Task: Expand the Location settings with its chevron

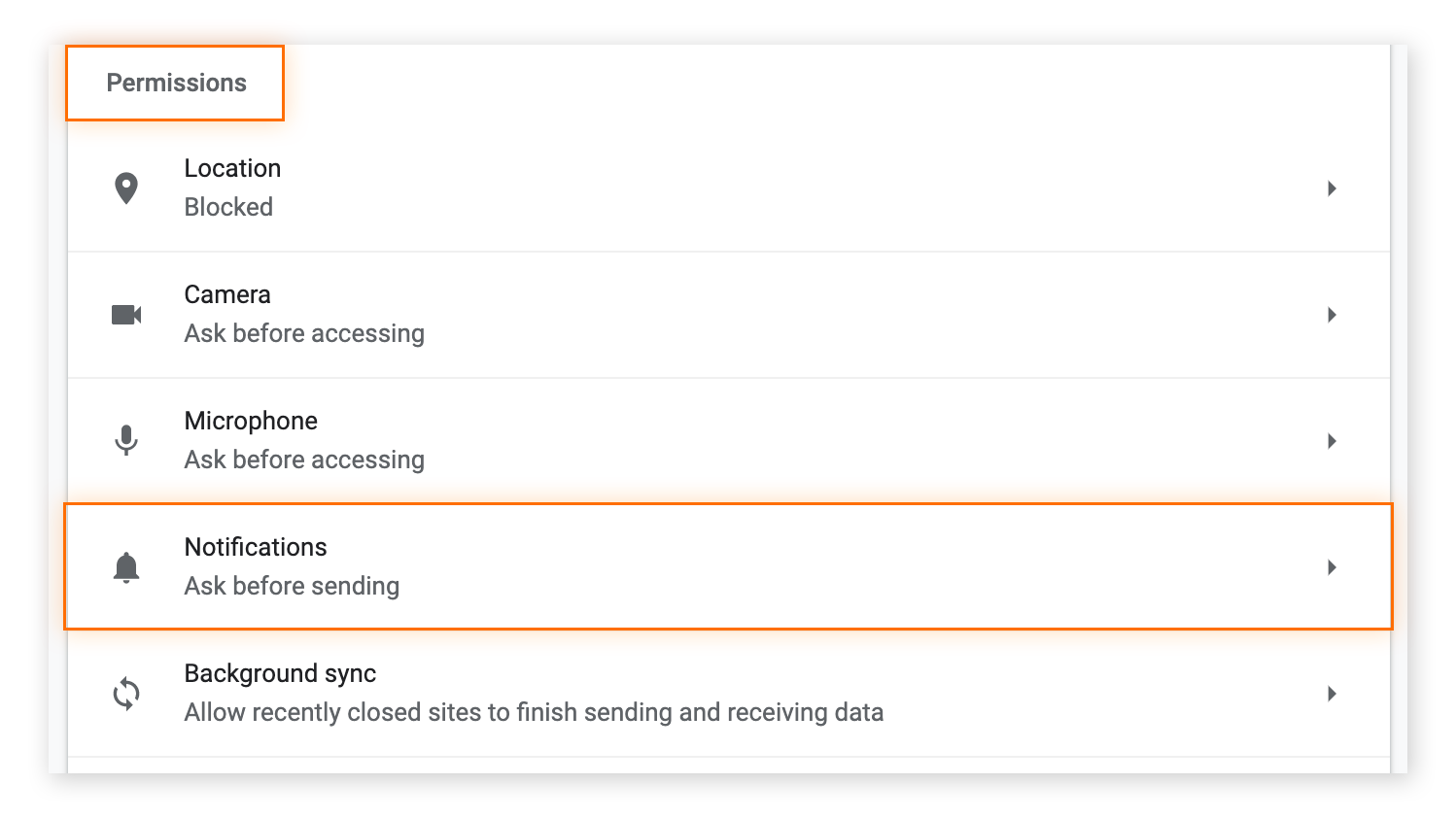Action: 1332,188
